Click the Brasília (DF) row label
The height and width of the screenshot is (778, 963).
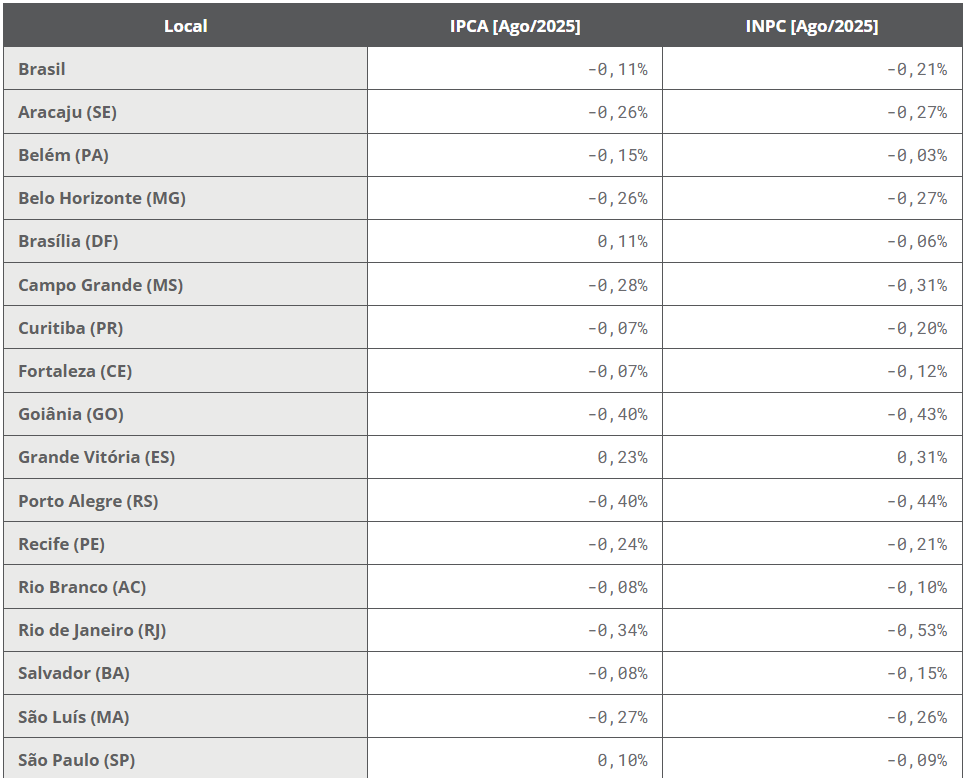coord(68,241)
